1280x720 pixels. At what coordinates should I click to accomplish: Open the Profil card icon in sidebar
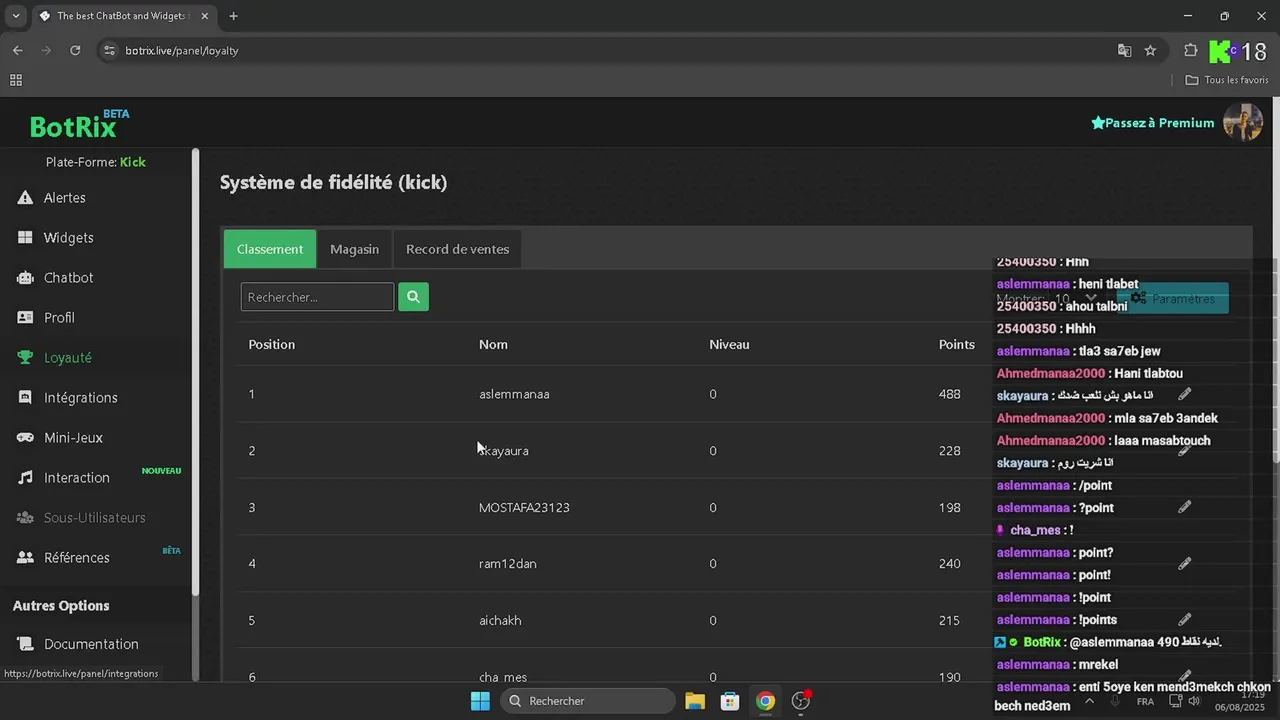coord(25,318)
